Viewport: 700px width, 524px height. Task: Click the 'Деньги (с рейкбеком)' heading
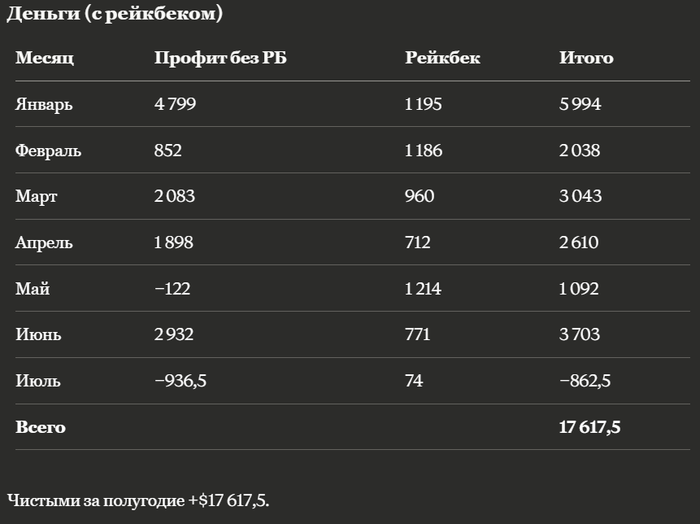[114, 14]
